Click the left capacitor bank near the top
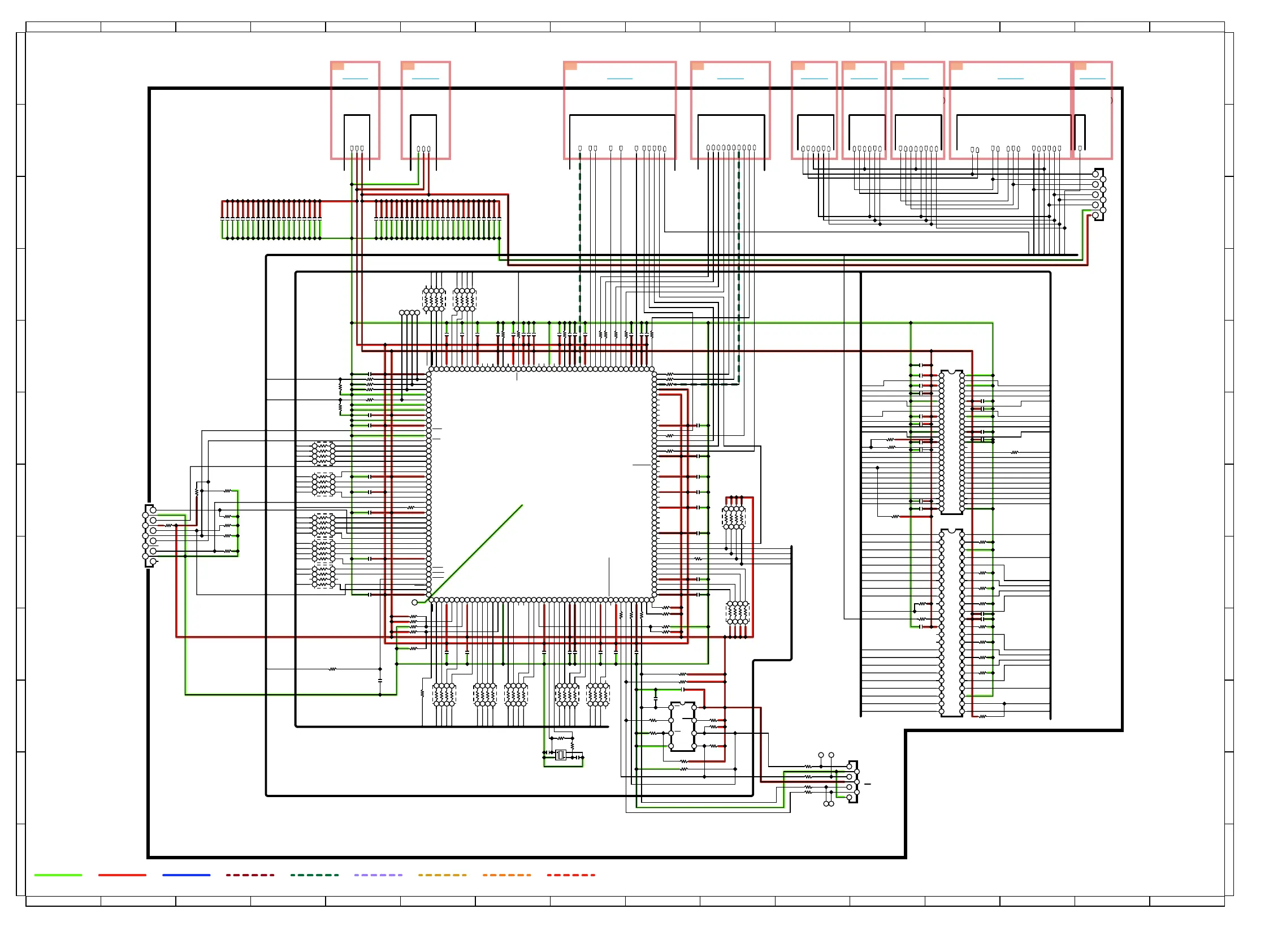The image size is (1282, 952). 271,219
